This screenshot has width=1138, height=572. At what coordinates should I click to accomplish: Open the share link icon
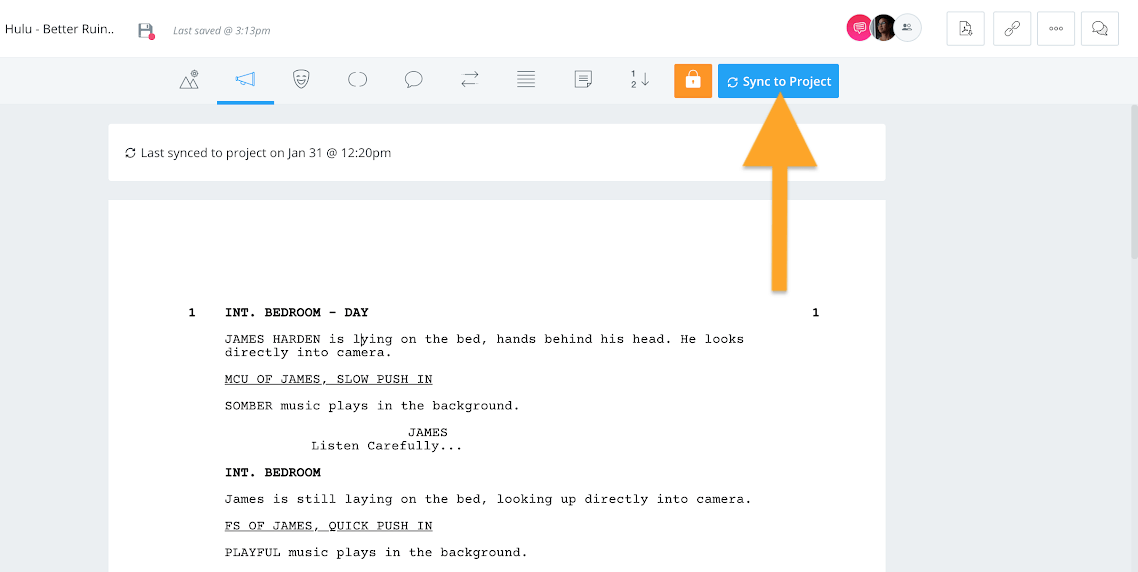click(x=1012, y=29)
